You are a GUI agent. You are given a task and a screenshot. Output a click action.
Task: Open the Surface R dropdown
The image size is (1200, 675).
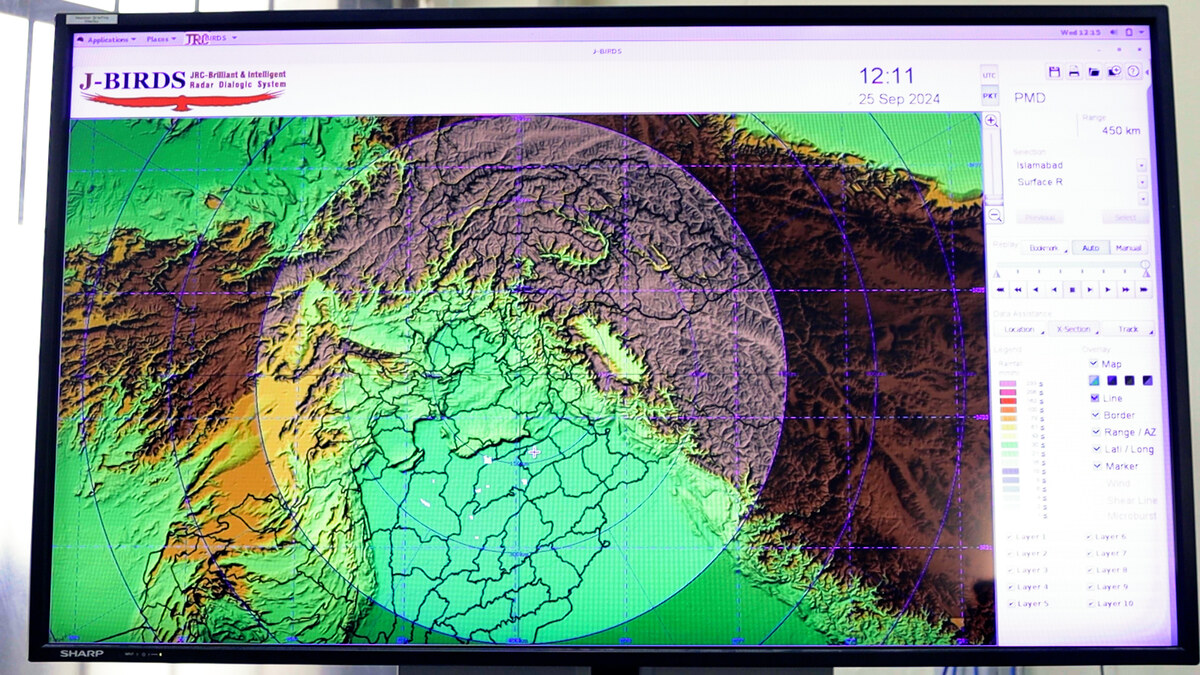[x=1142, y=182]
